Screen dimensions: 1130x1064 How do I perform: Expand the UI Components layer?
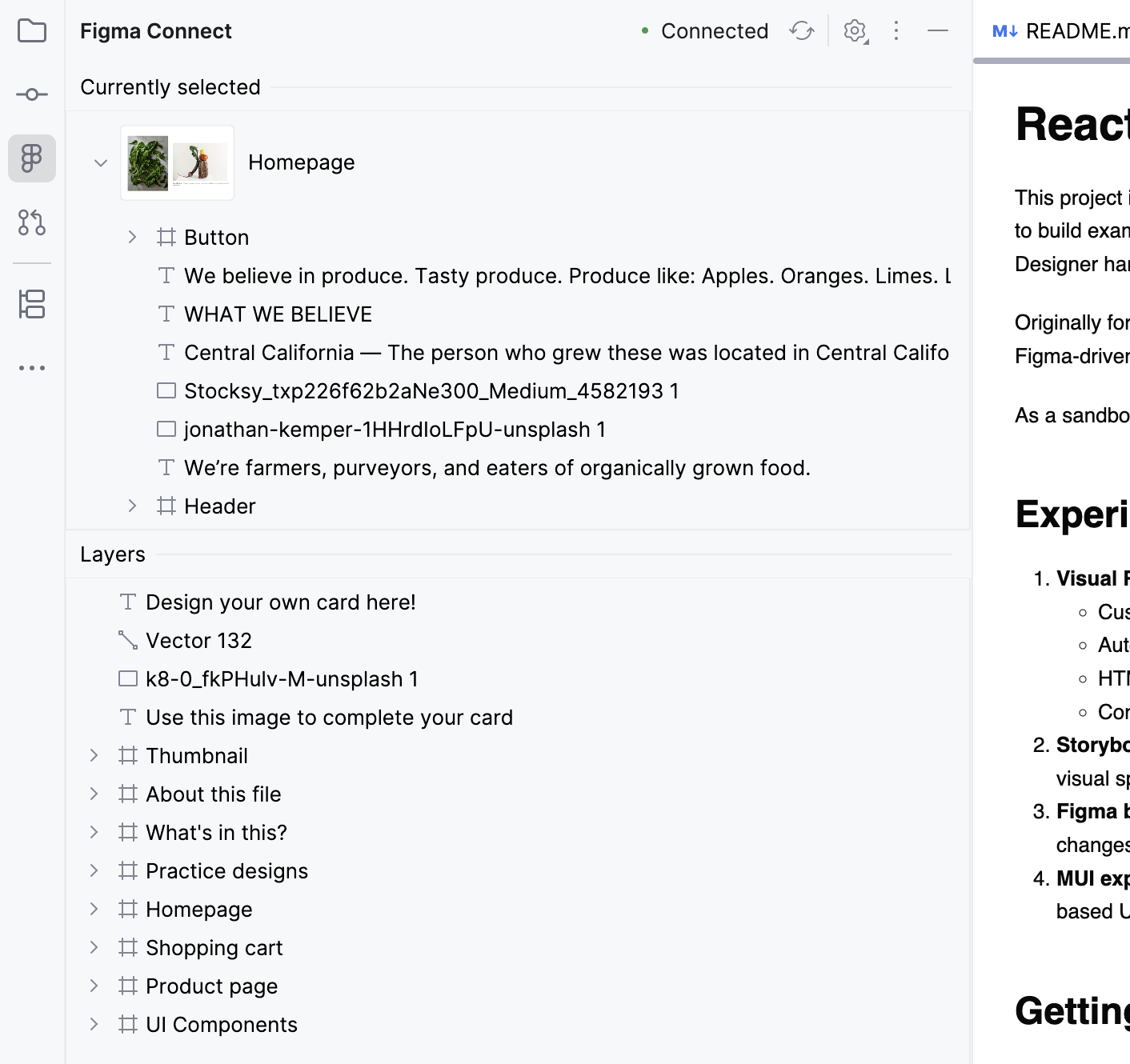(x=94, y=1024)
